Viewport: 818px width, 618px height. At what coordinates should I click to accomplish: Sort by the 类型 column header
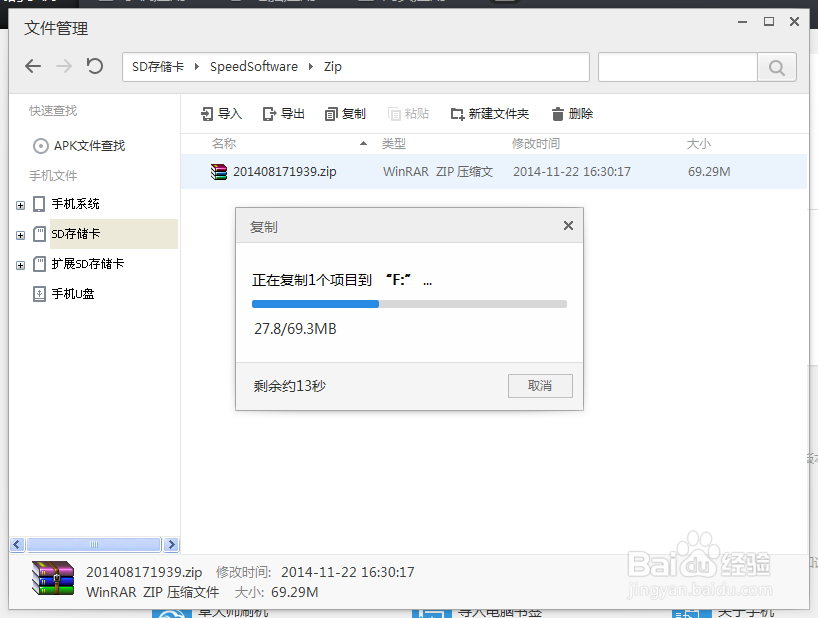pos(393,143)
